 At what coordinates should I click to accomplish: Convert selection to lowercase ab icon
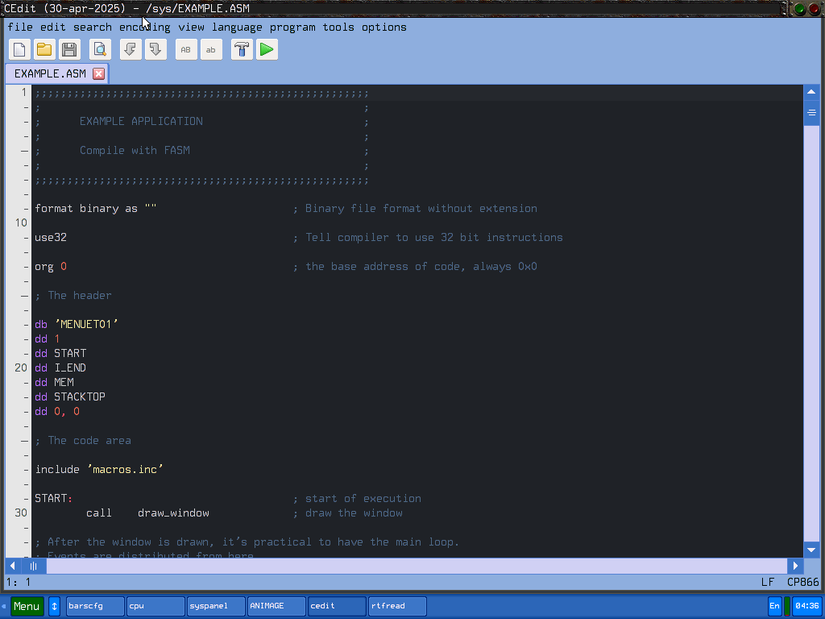[211, 49]
